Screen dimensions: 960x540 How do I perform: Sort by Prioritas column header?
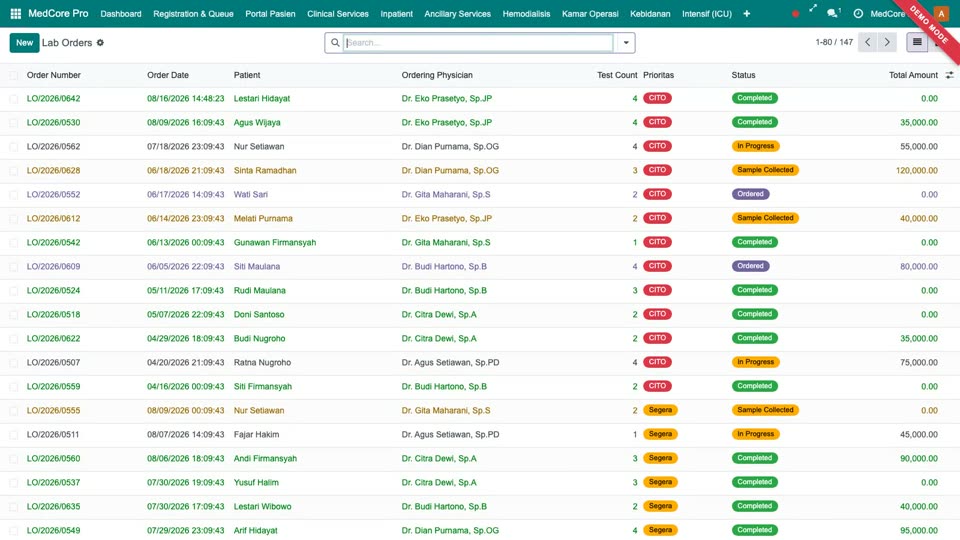(658, 75)
